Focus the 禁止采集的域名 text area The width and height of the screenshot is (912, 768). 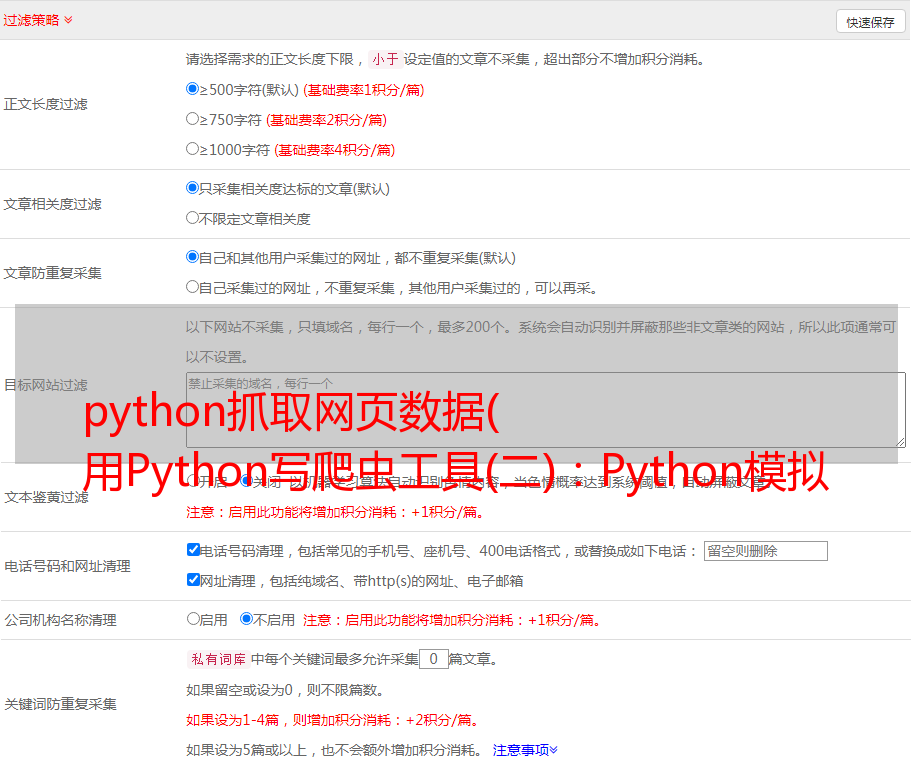click(546, 410)
